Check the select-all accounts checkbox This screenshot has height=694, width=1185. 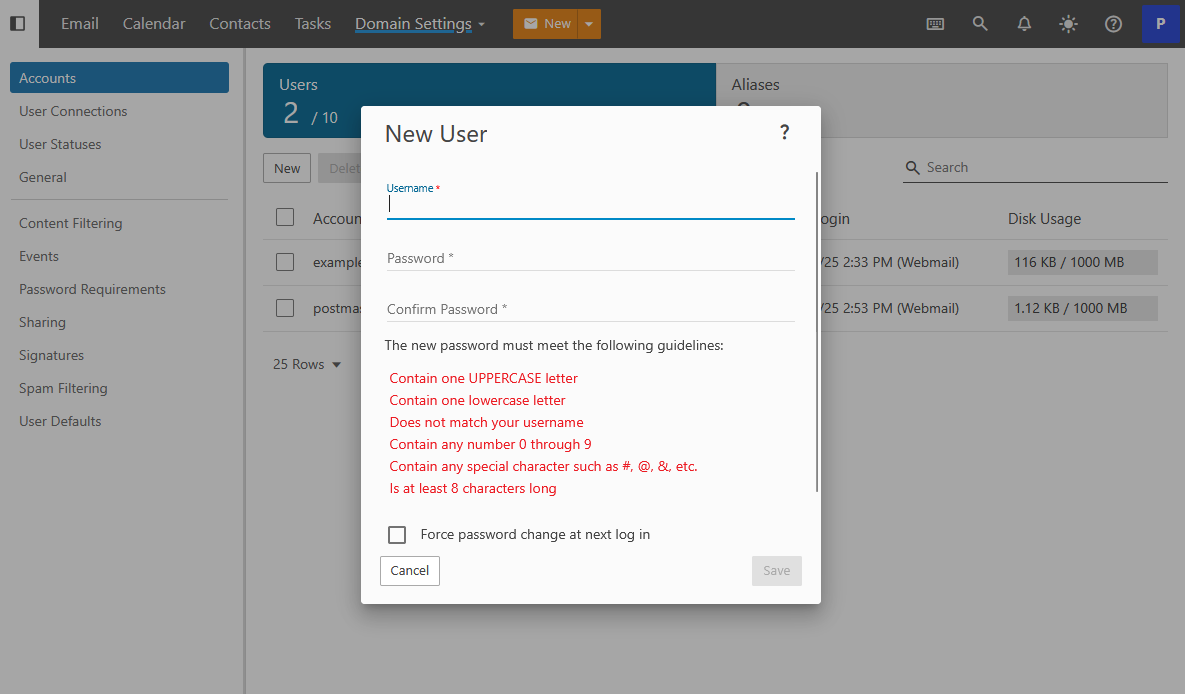coord(285,218)
